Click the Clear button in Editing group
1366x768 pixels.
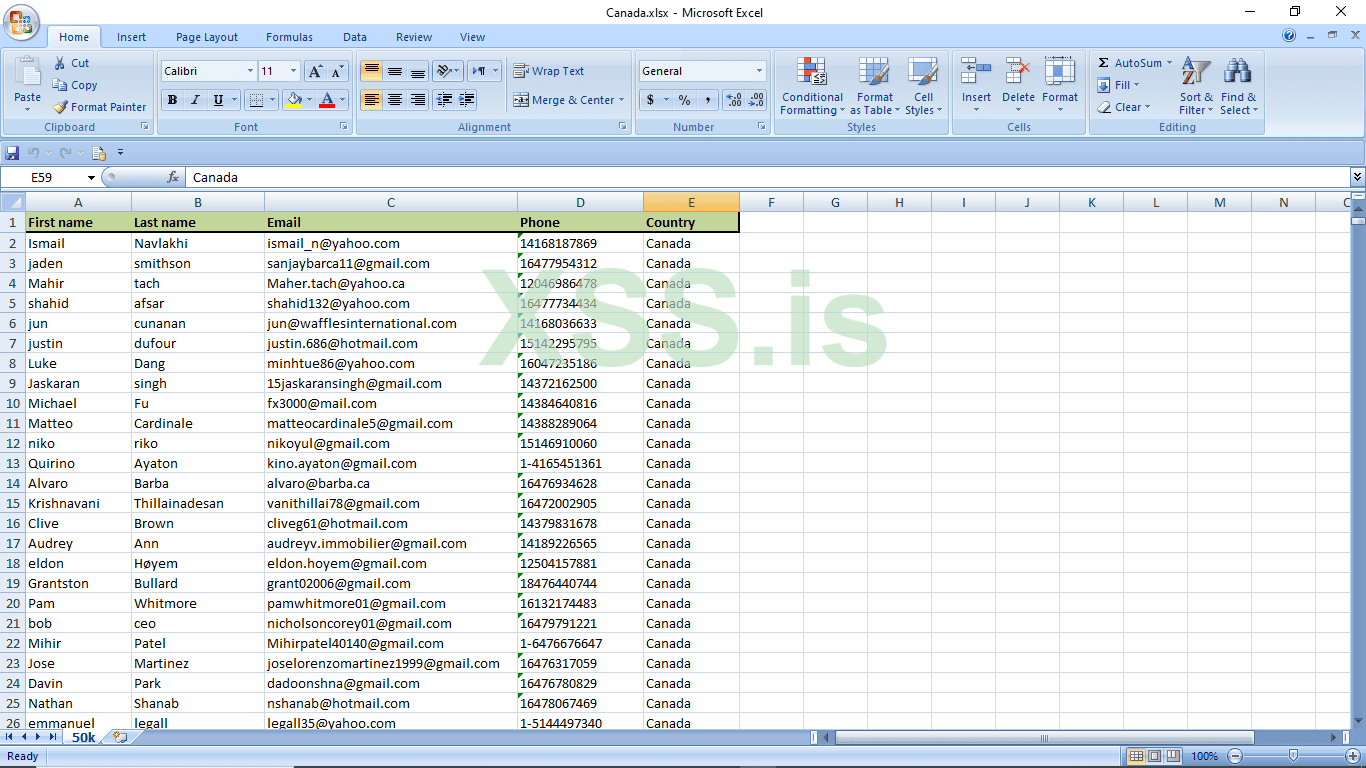click(1124, 107)
